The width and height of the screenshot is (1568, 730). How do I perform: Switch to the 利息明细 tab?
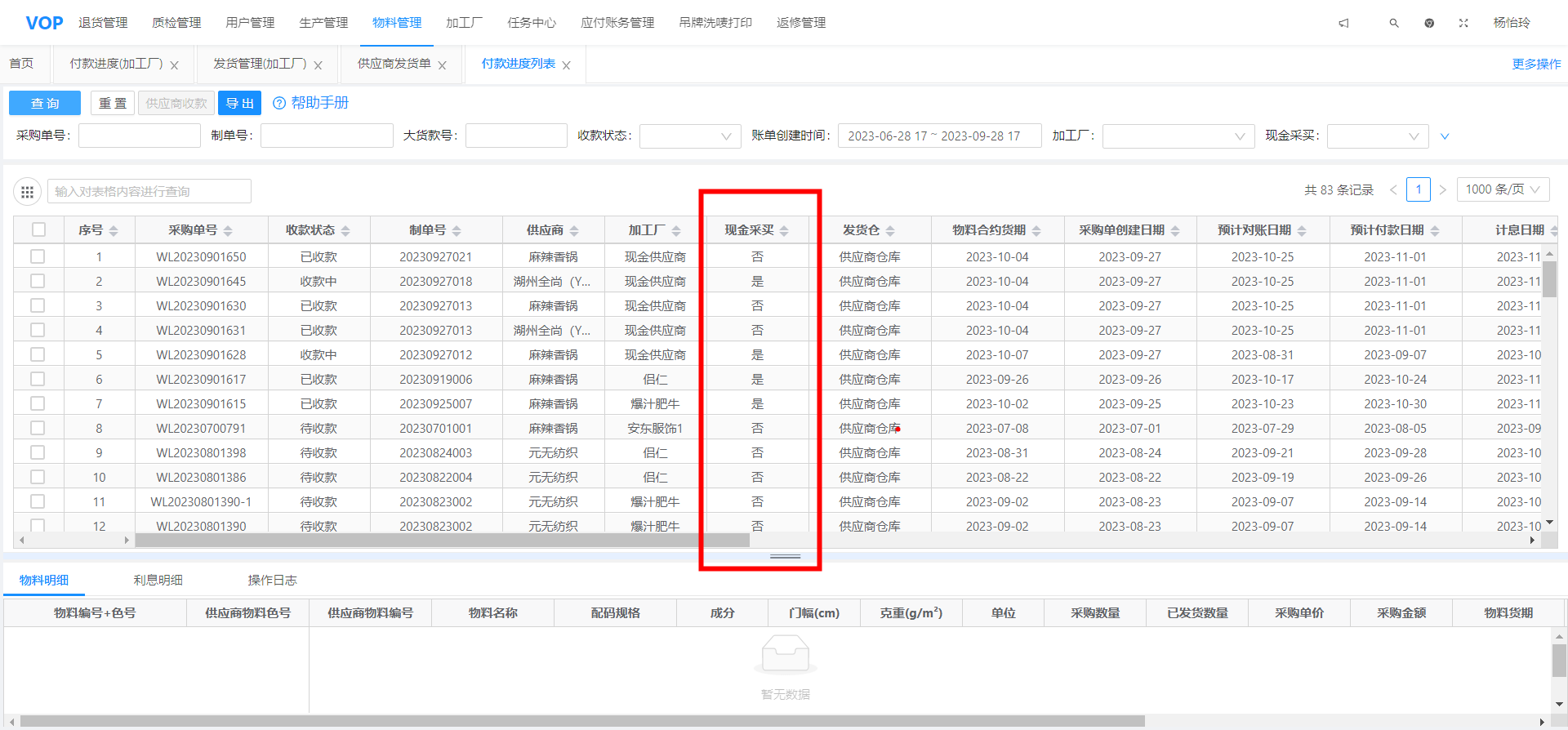158,581
